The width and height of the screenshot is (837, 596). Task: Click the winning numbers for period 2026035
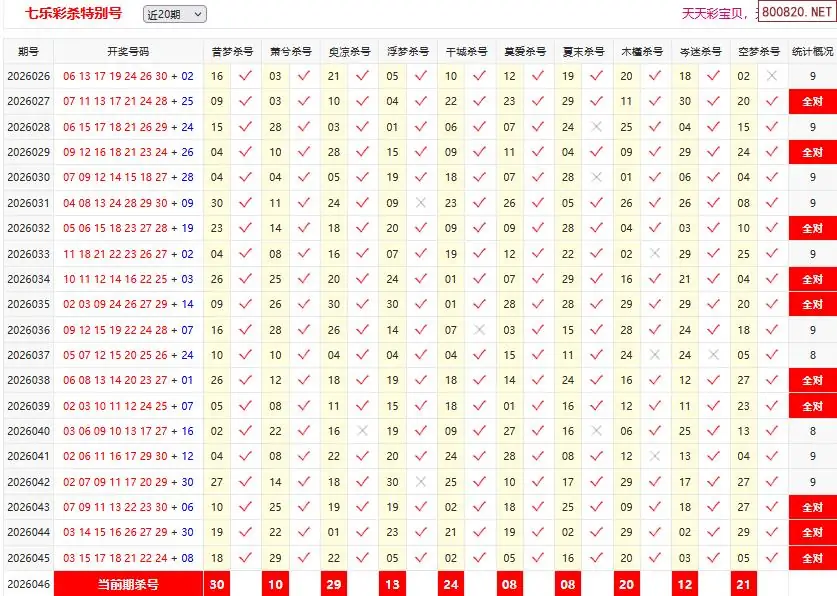coord(128,304)
